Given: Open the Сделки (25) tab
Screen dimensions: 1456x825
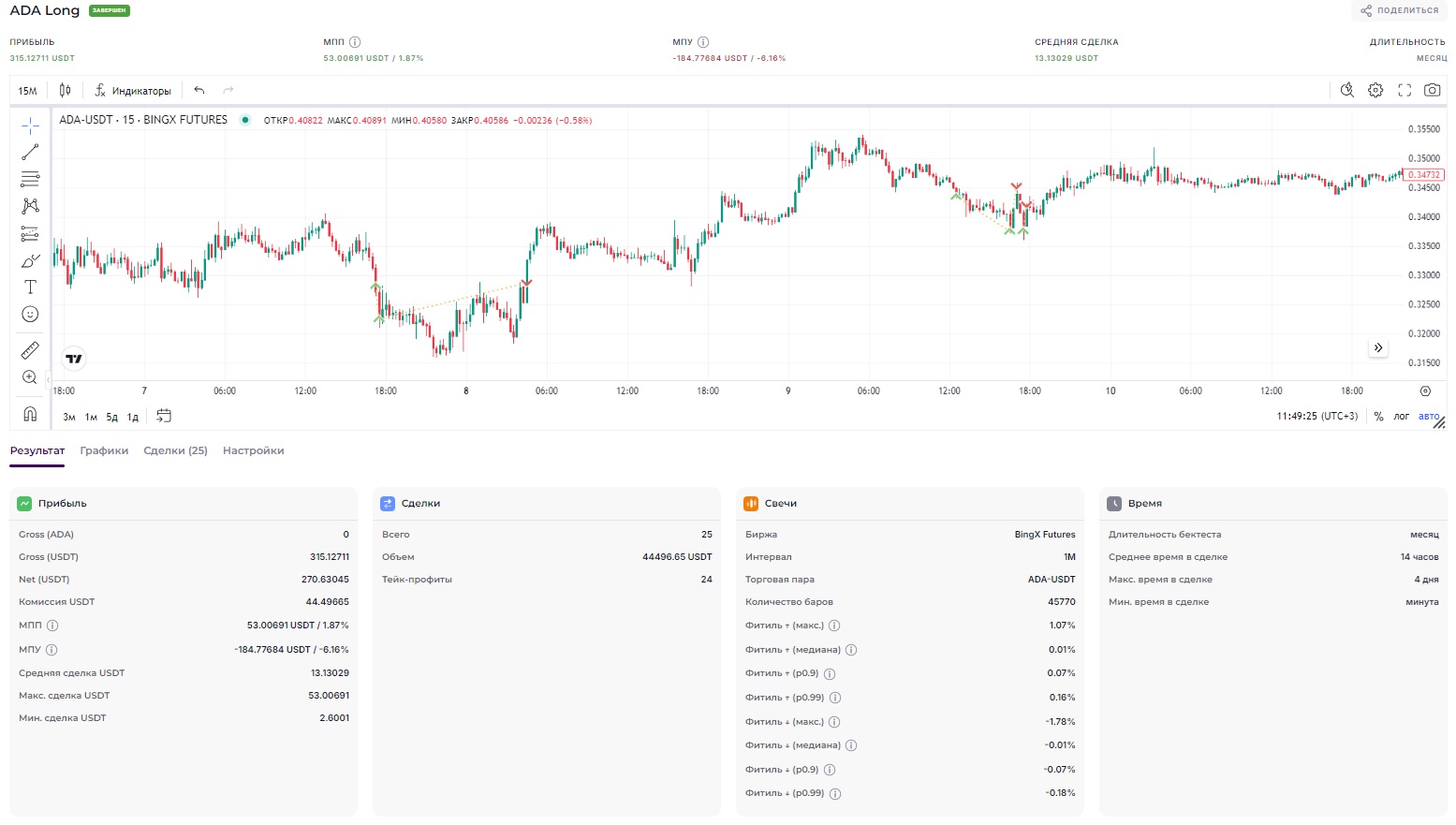Looking at the screenshot, I should click(175, 450).
